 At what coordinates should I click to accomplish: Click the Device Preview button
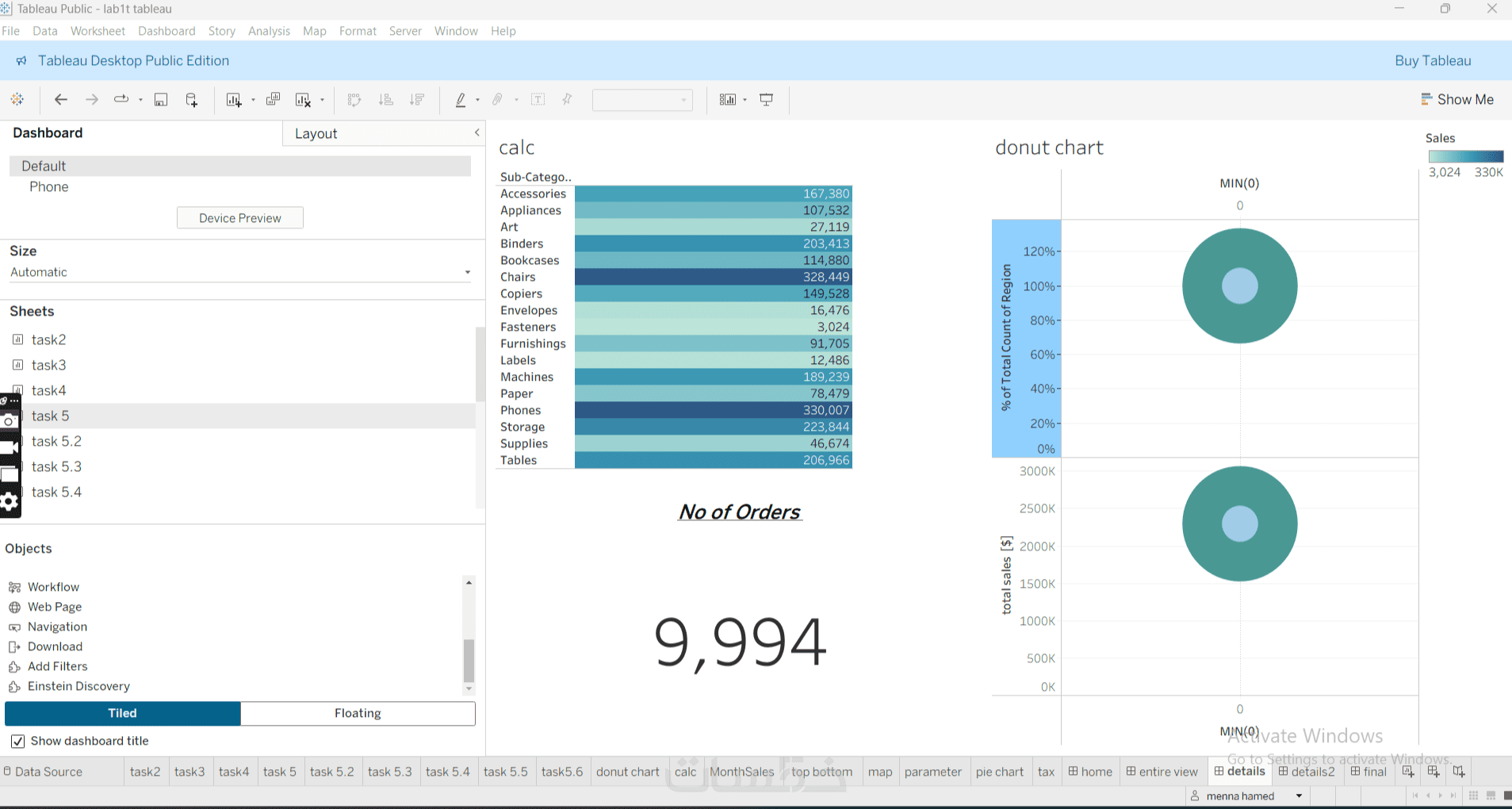[x=240, y=218]
